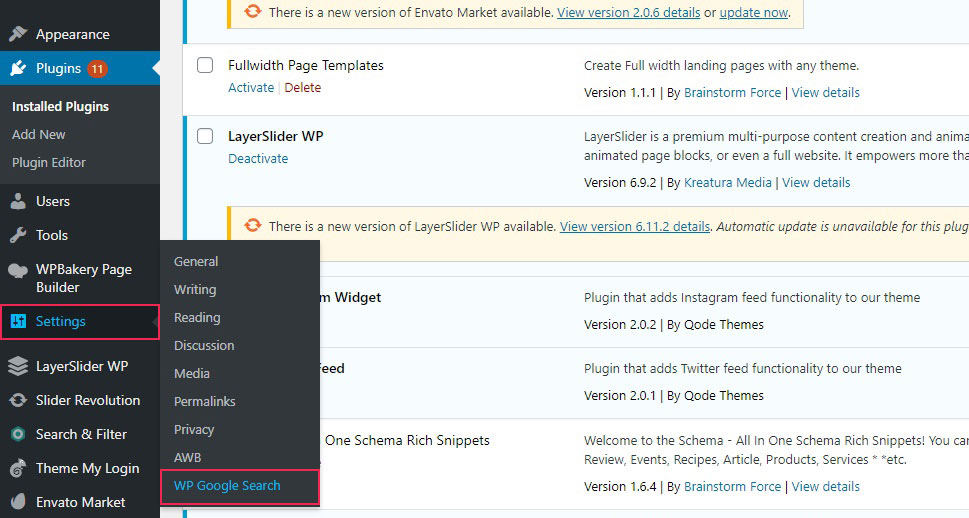
Task: Click the Plugins plug icon
Action: [x=18, y=68]
